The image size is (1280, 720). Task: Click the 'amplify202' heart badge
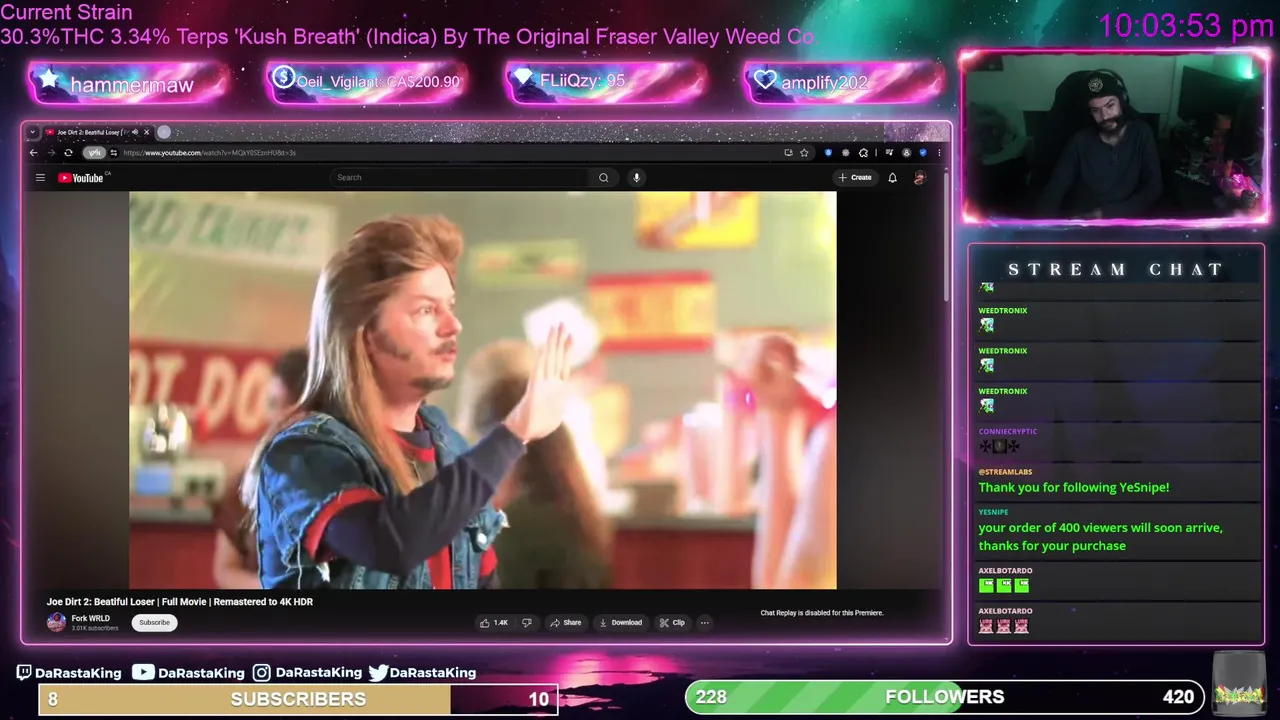(844, 83)
